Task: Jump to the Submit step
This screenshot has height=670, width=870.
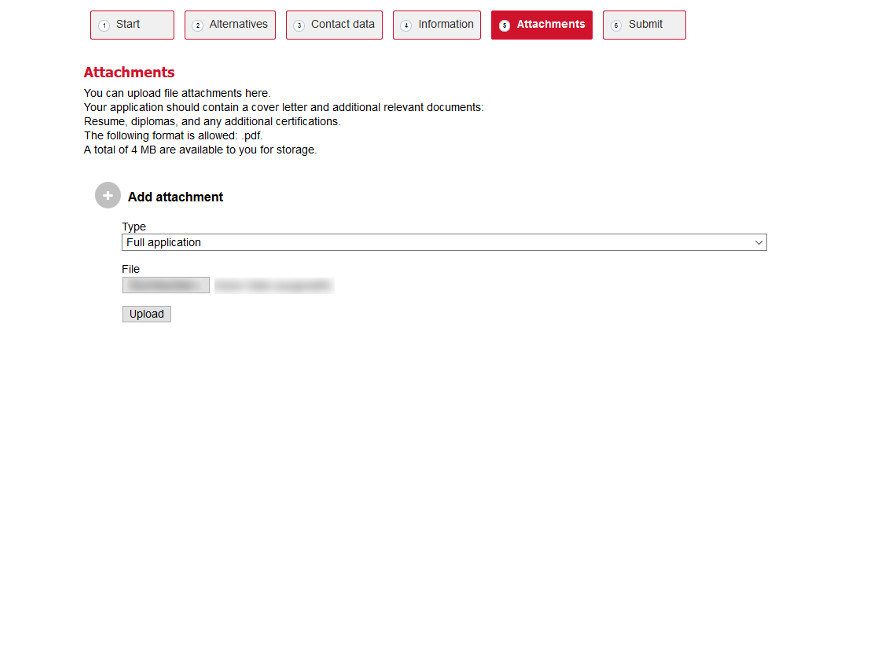Action: (644, 25)
